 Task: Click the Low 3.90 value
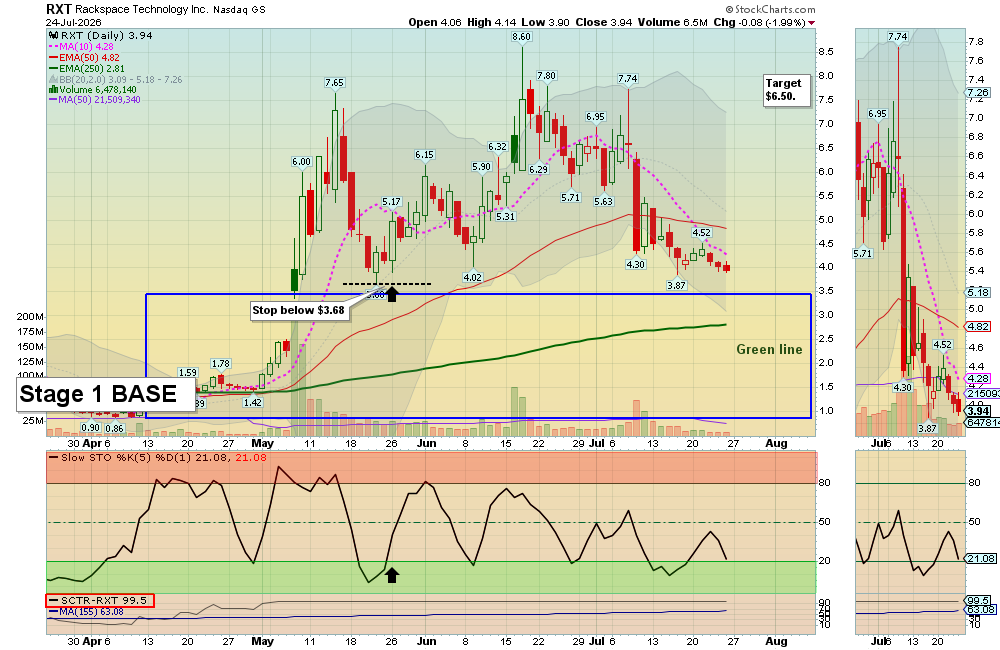545,22
